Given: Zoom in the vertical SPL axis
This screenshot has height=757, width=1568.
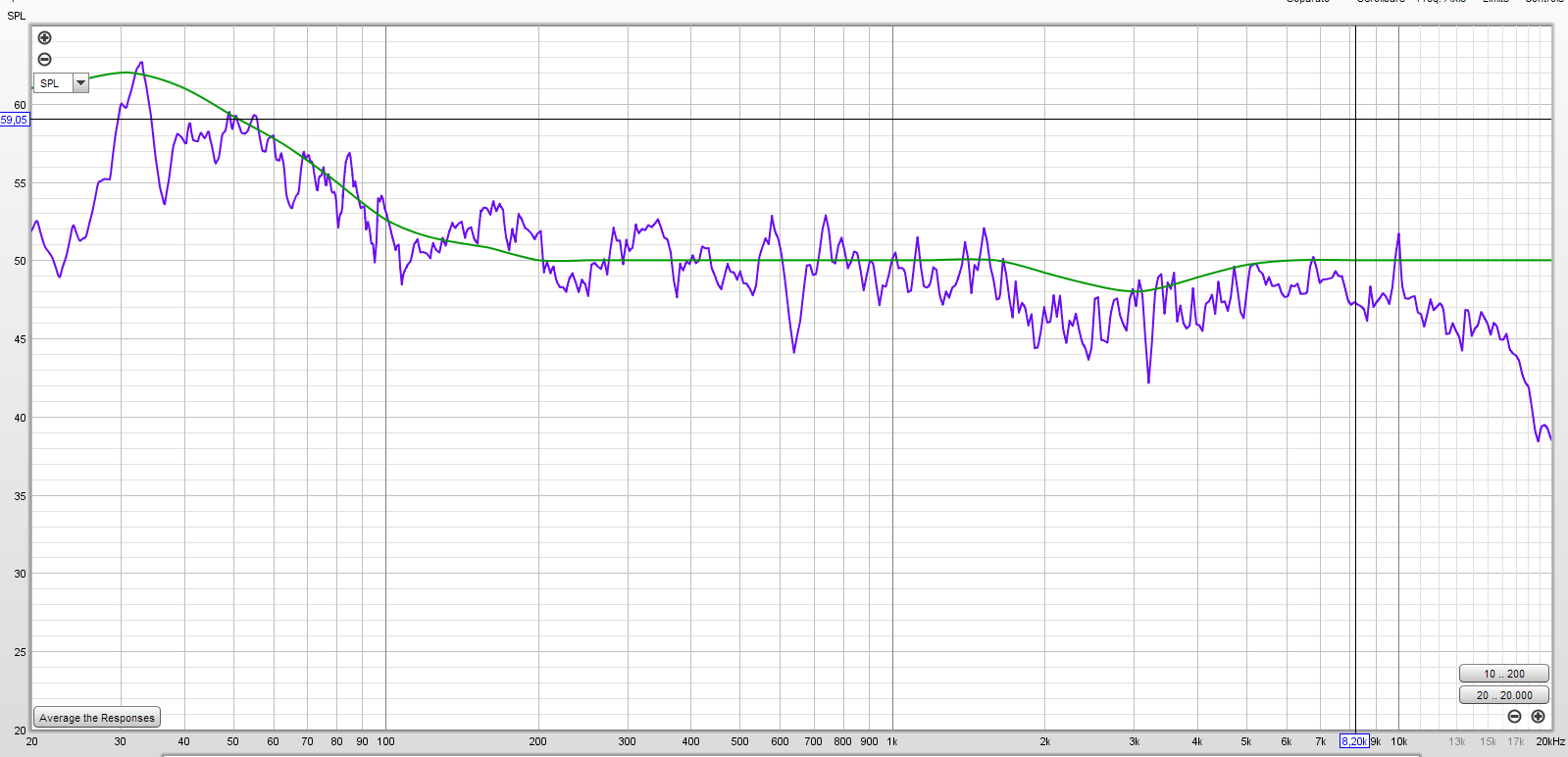Looking at the screenshot, I should (44, 38).
